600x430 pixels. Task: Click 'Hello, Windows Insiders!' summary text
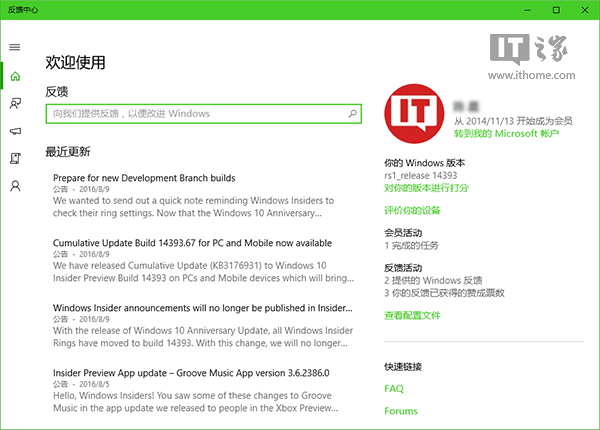pyautogui.click(x=196, y=402)
